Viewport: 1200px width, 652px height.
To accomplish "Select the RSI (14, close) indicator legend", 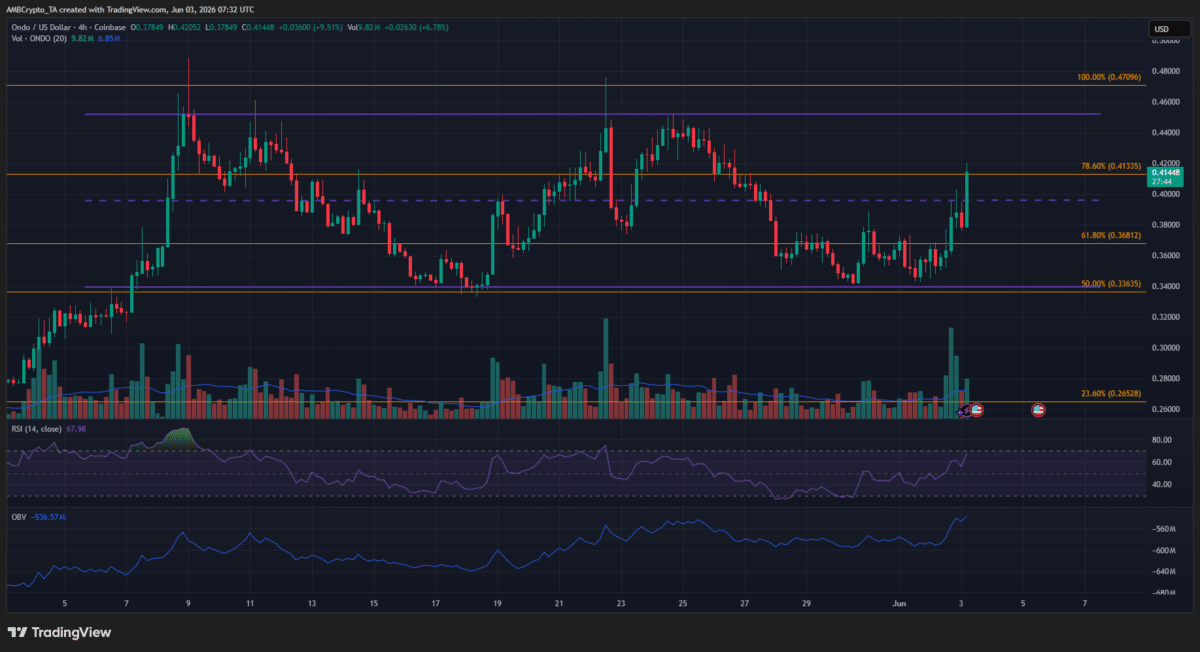I will 35,429.
